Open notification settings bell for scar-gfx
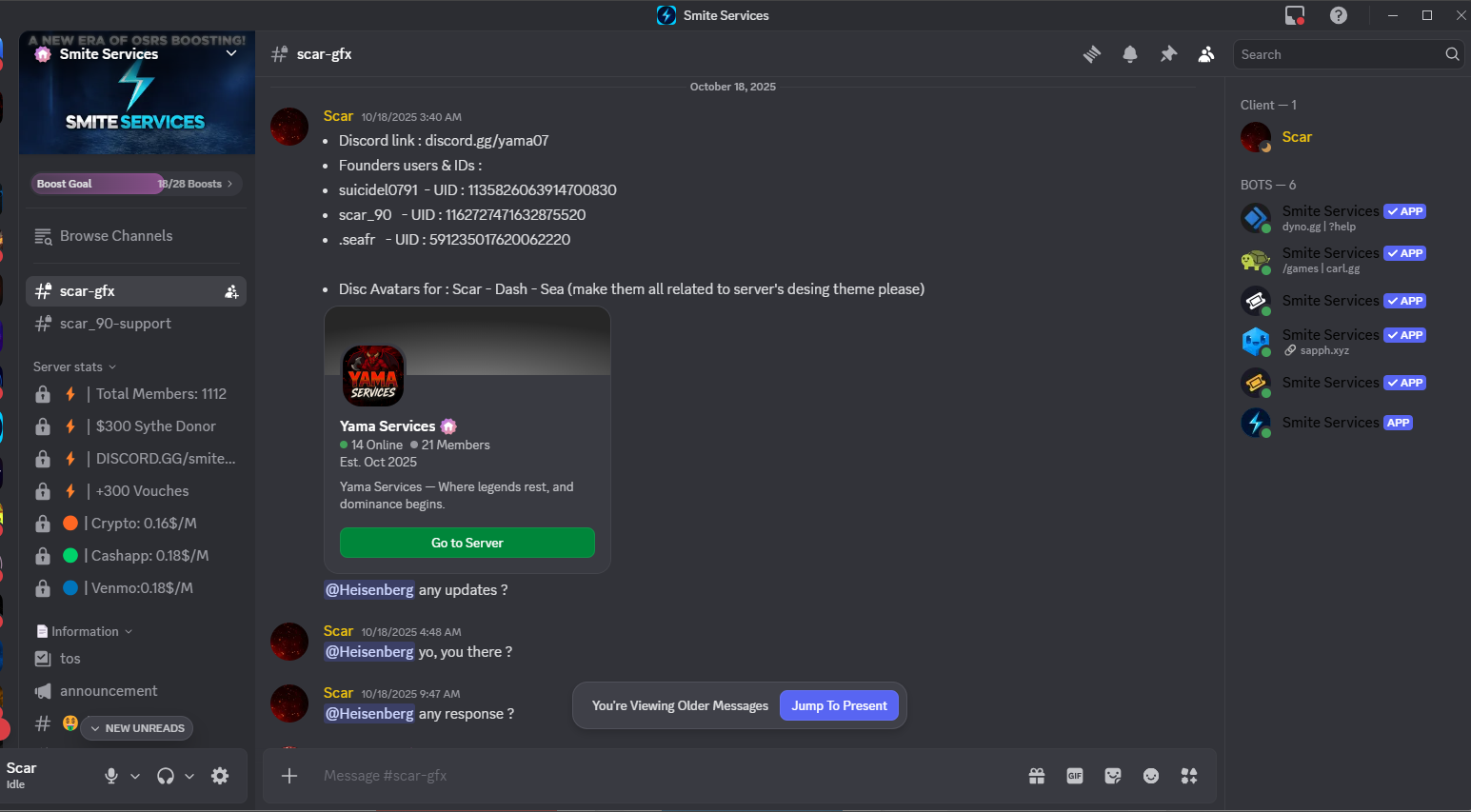Screen dimensions: 1471x812 point(1130,54)
